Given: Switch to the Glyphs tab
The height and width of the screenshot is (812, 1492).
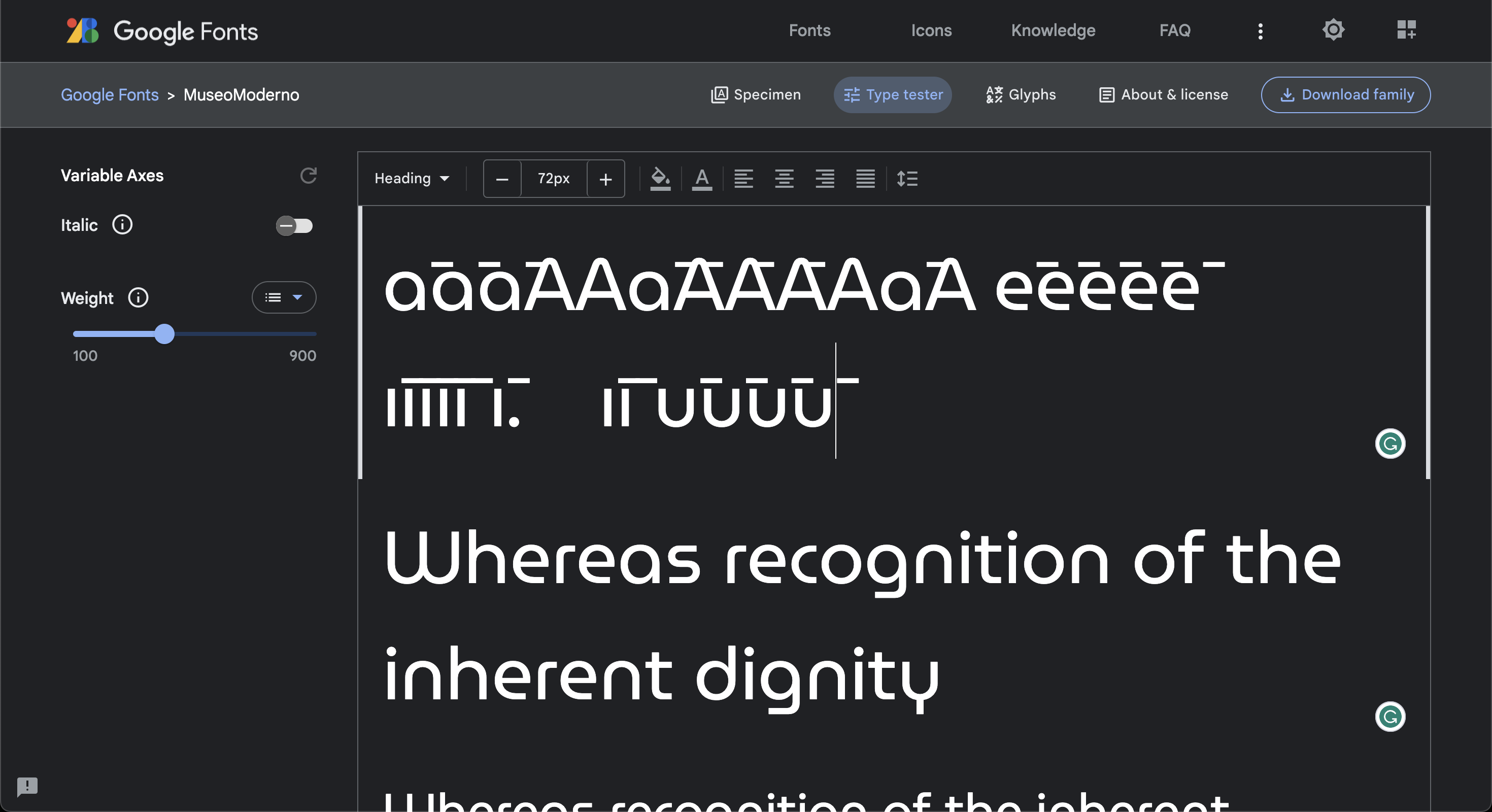Looking at the screenshot, I should [x=1020, y=94].
